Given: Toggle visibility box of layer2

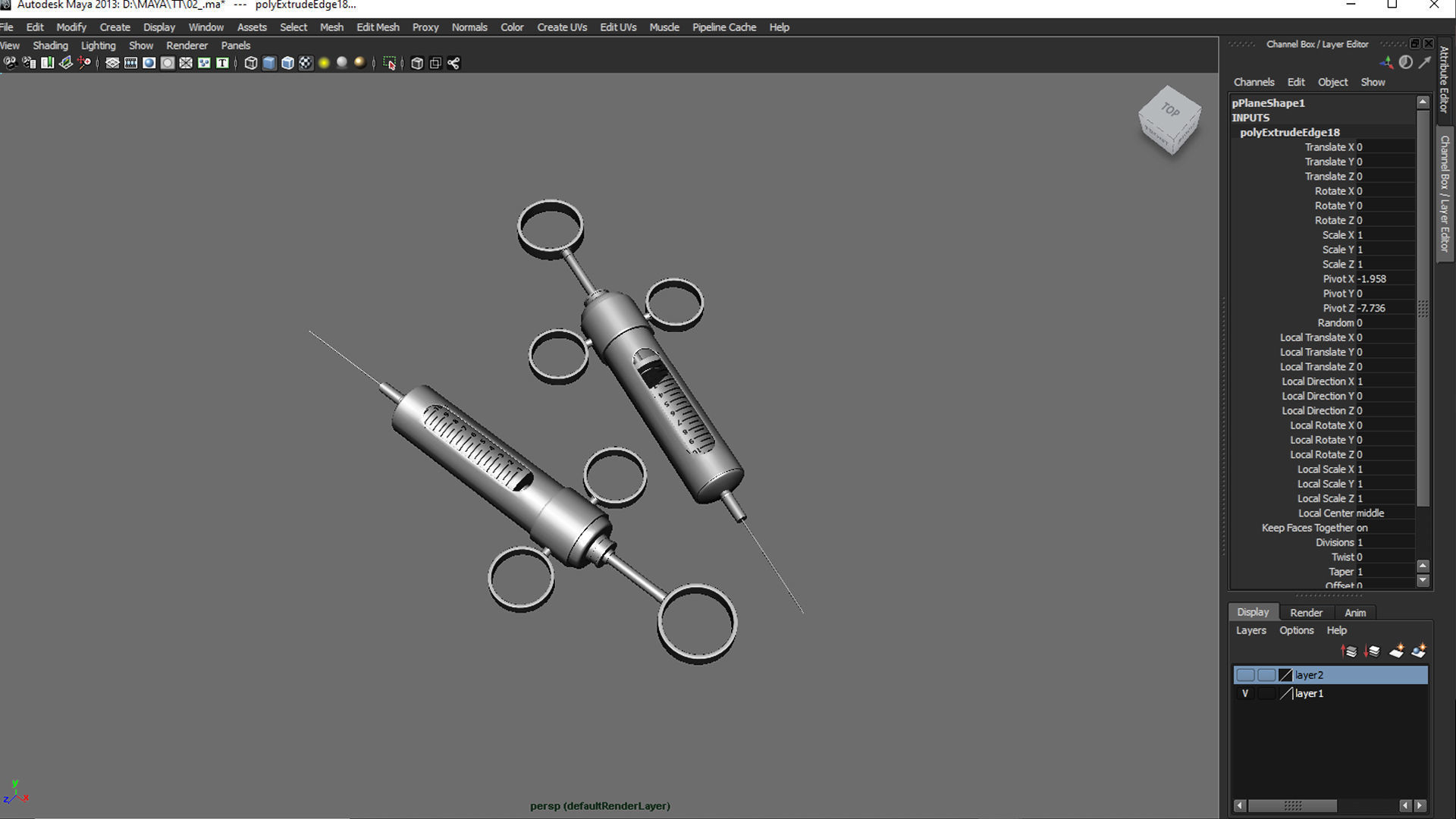Looking at the screenshot, I should [x=1245, y=675].
